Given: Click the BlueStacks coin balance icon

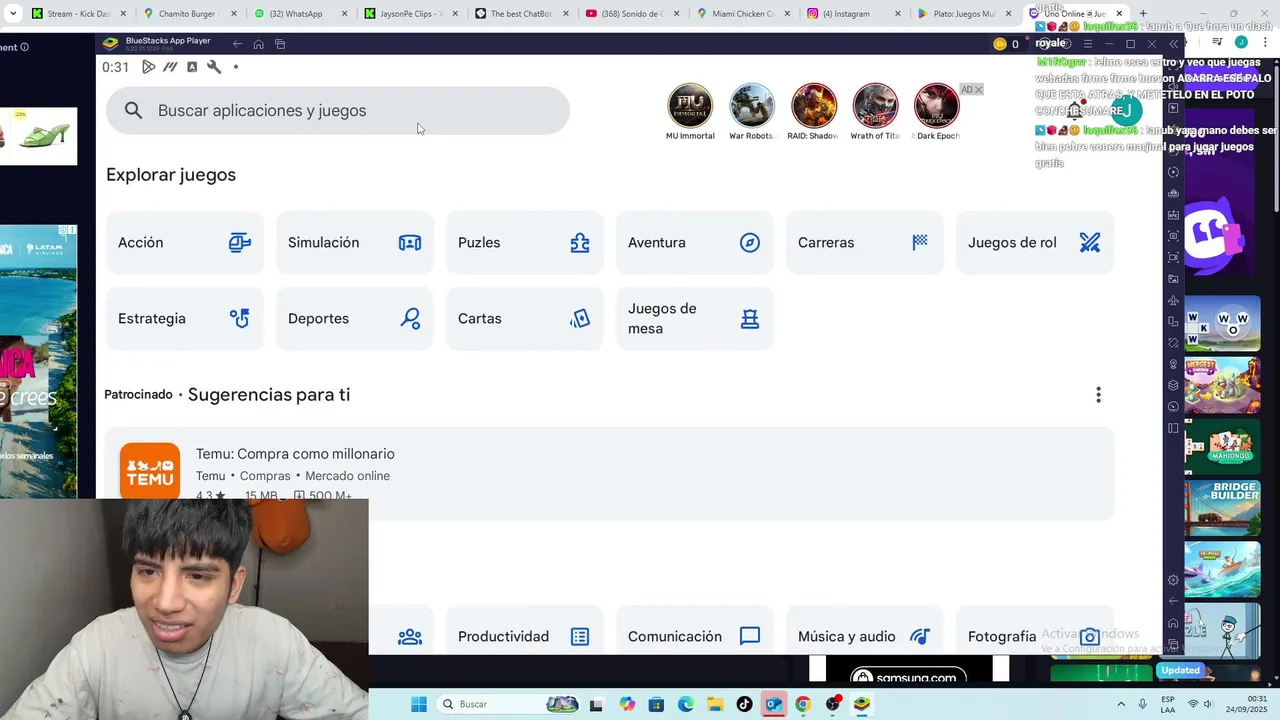Looking at the screenshot, I should coord(999,44).
